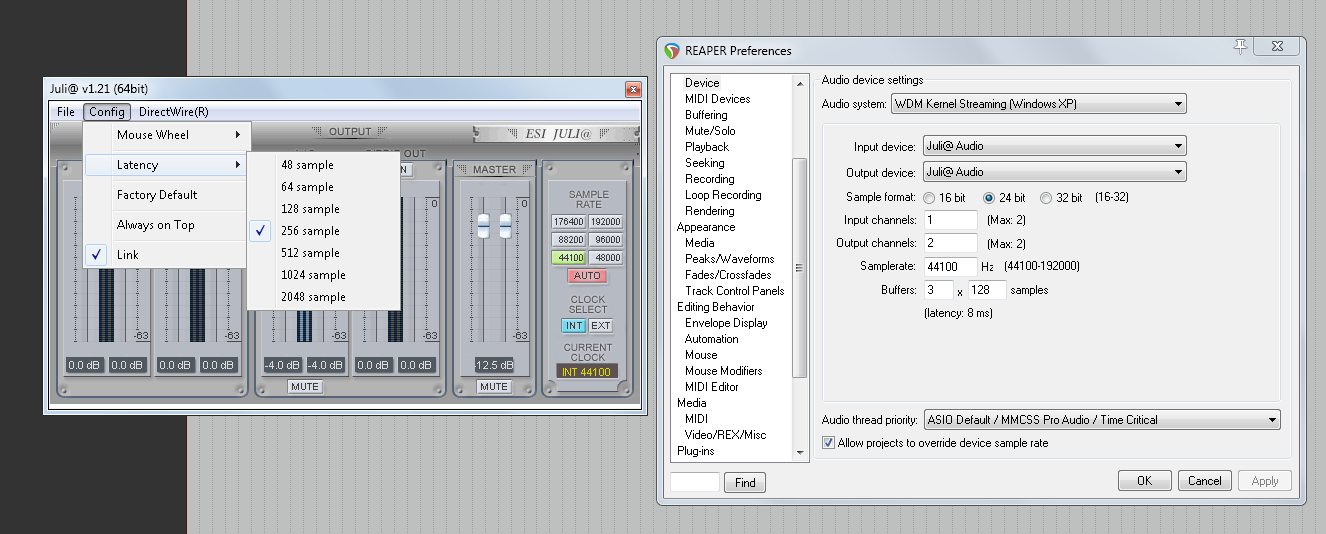Open the Config menu in Juli@

pyautogui.click(x=106, y=112)
